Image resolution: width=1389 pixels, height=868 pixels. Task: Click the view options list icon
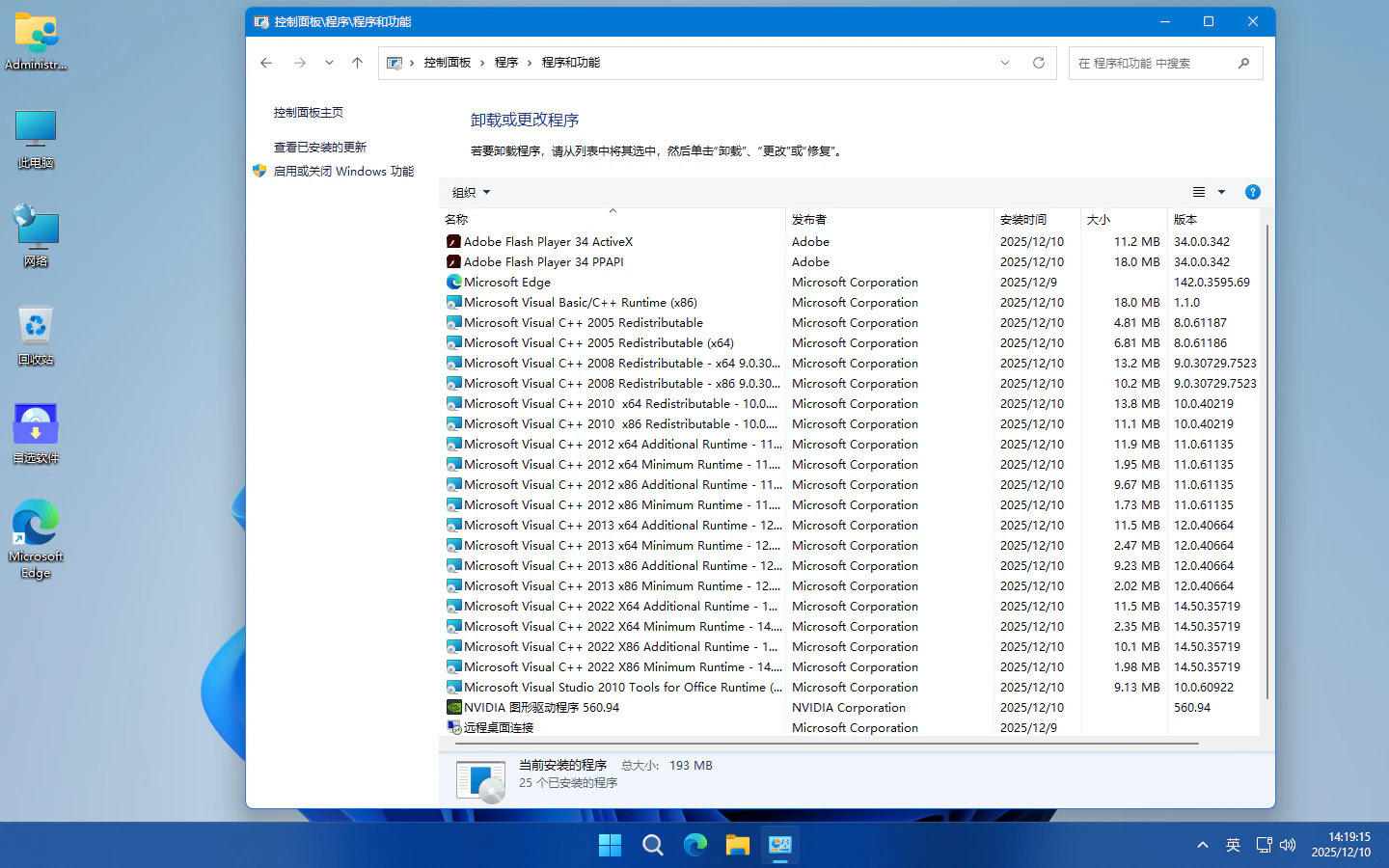tap(1199, 192)
